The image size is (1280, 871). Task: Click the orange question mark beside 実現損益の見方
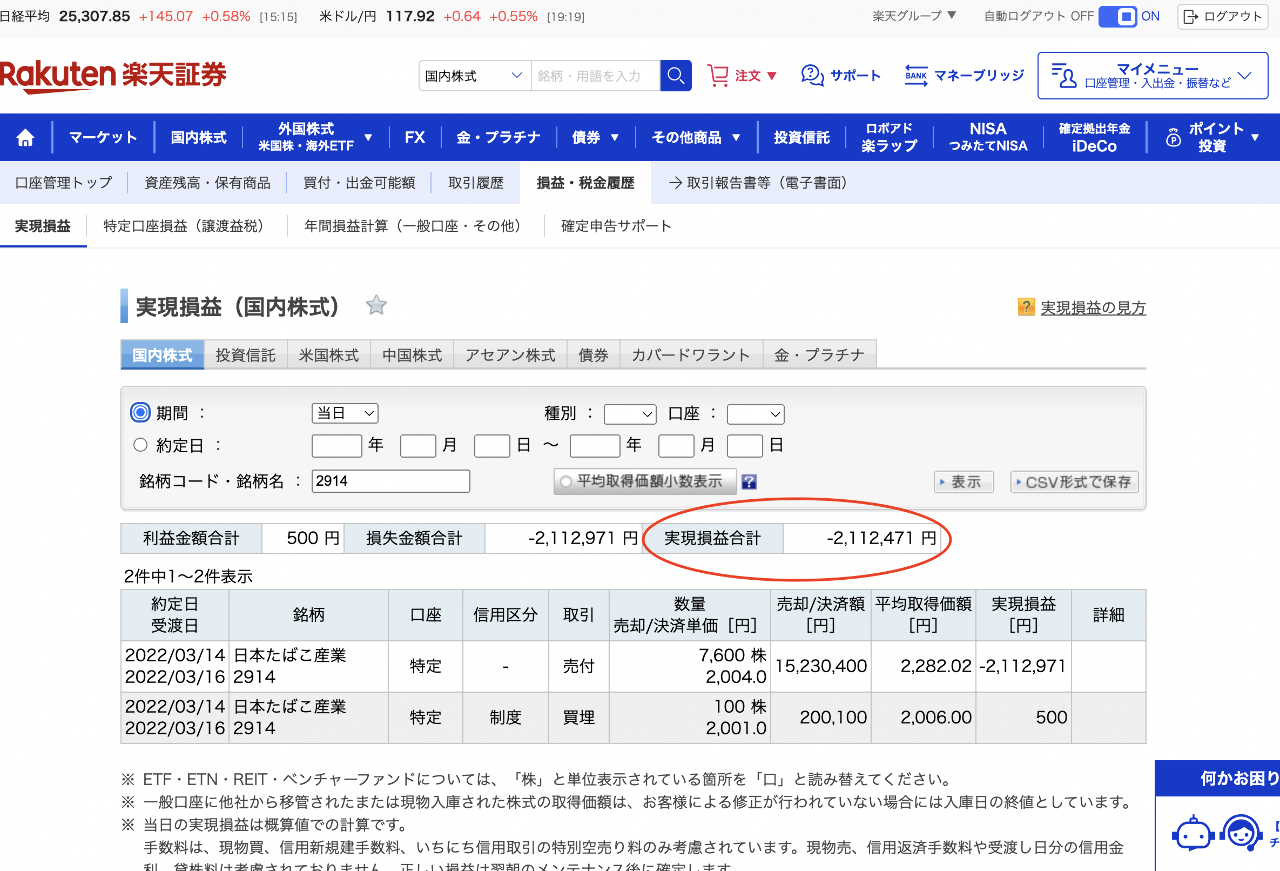pyautogui.click(x=1027, y=308)
